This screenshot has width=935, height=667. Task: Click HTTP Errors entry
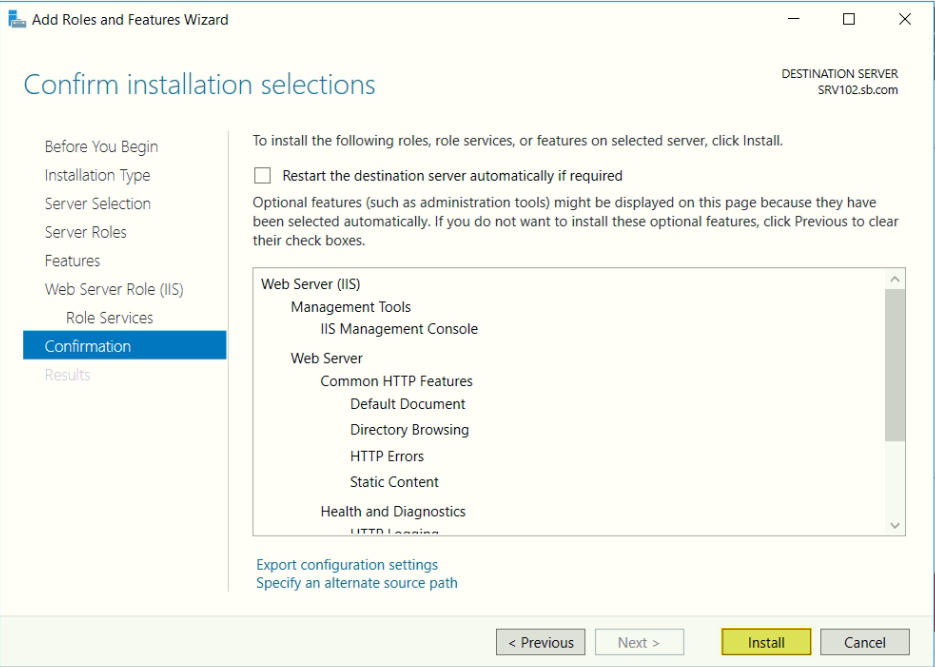tap(387, 457)
